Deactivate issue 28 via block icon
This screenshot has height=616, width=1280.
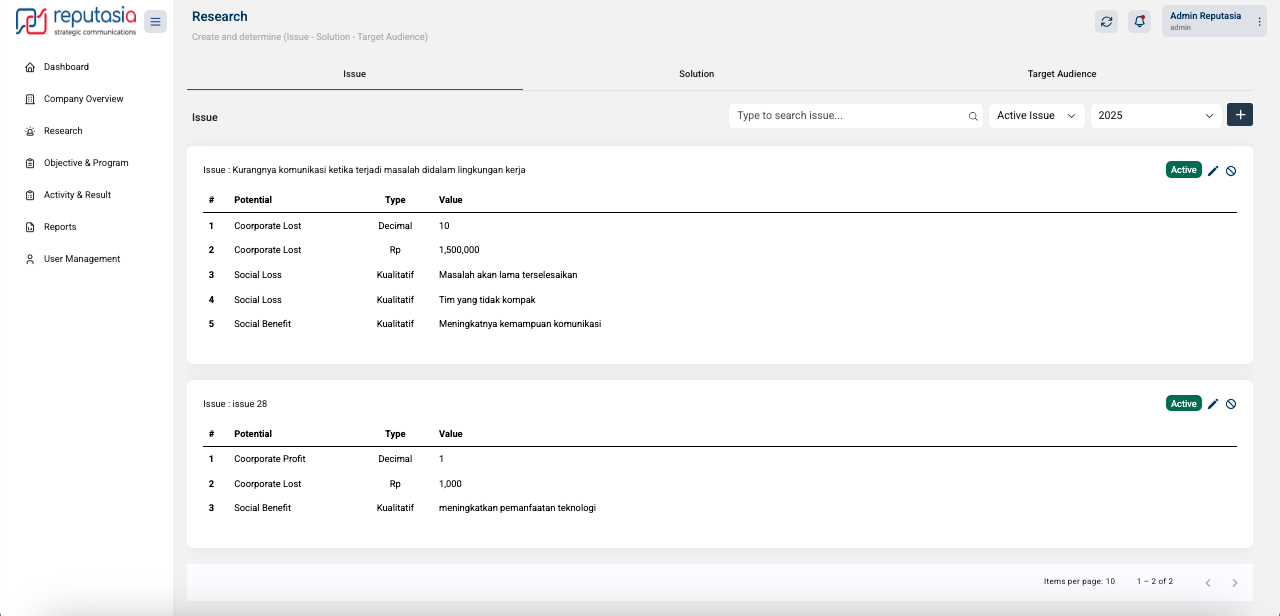click(x=1231, y=404)
